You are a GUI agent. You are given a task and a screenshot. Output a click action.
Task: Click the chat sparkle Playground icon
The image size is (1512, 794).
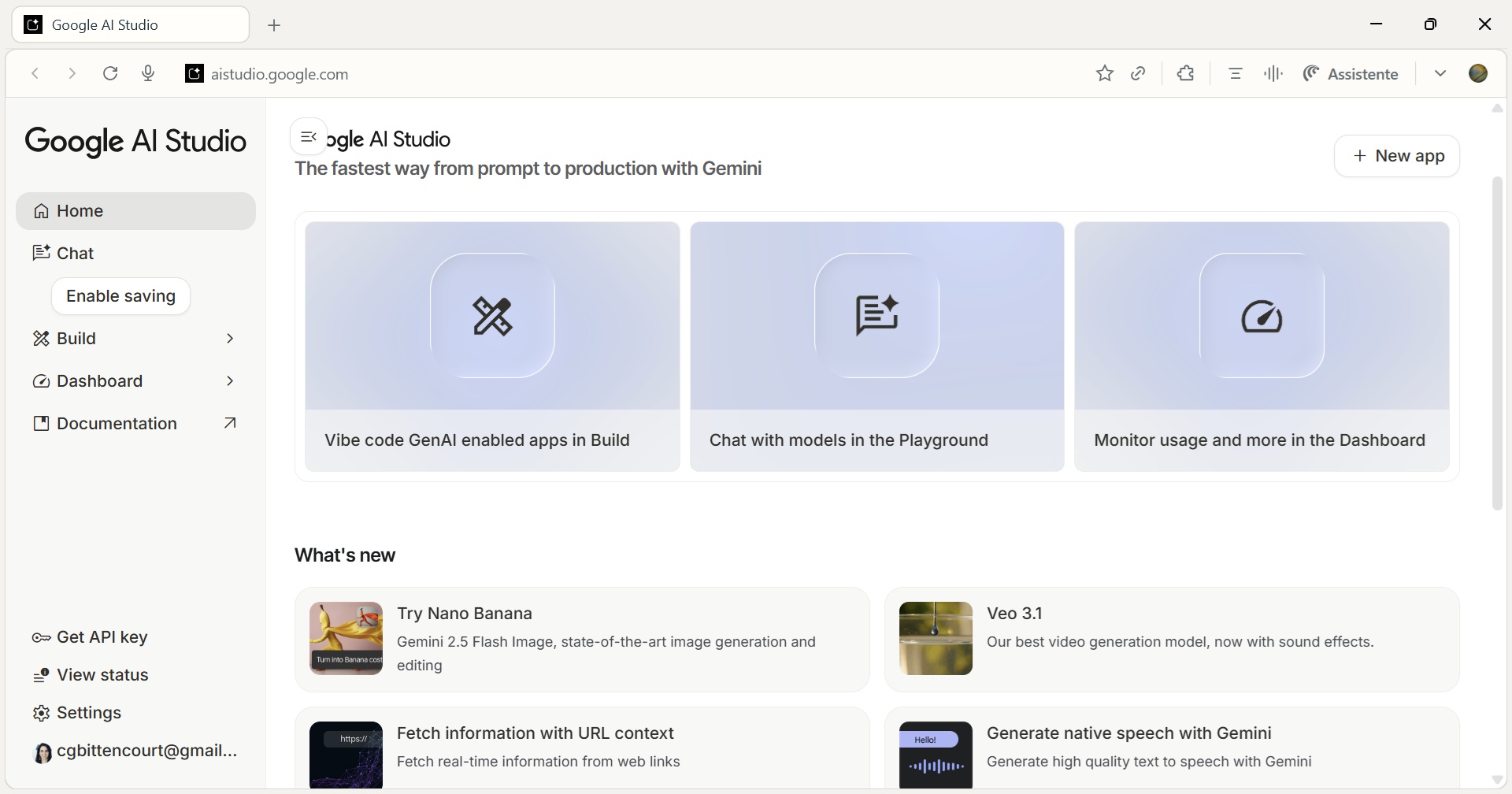[876, 316]
